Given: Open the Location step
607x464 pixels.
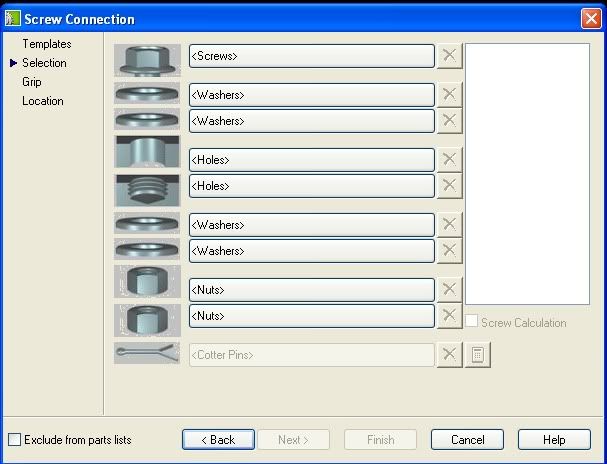Looking at the screenshot, I should (x=43, y=101).
